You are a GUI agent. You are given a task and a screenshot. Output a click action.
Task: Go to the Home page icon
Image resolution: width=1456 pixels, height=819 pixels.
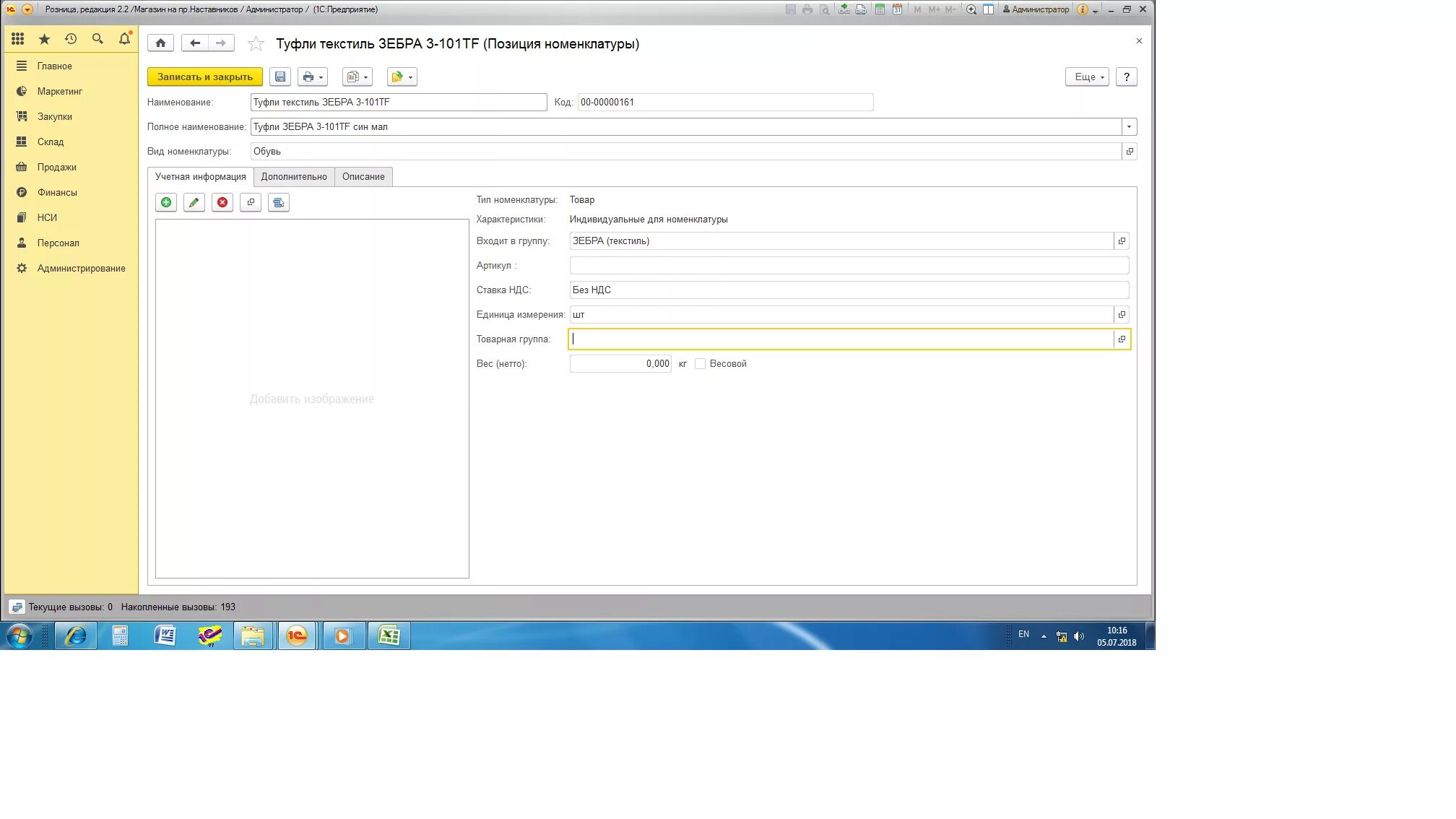[160, 43]
